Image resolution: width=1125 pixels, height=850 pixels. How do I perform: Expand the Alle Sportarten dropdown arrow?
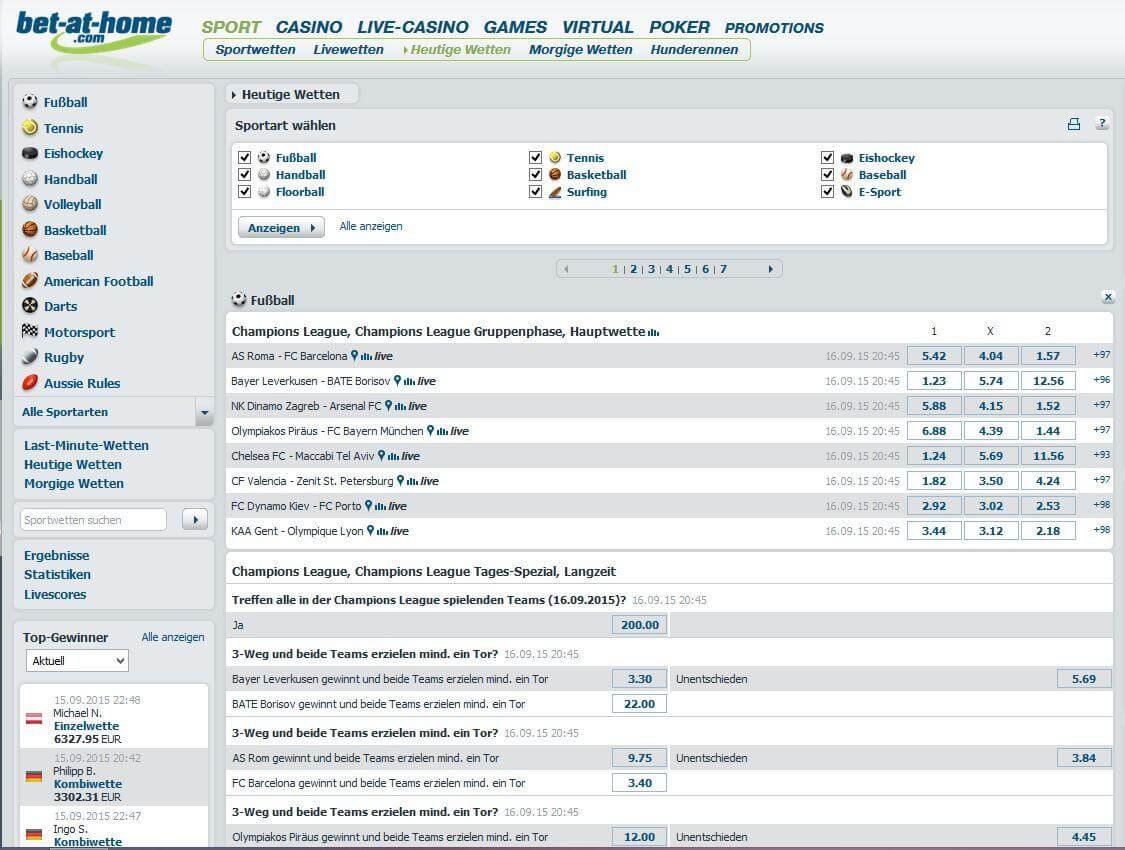tap(204, 412)
